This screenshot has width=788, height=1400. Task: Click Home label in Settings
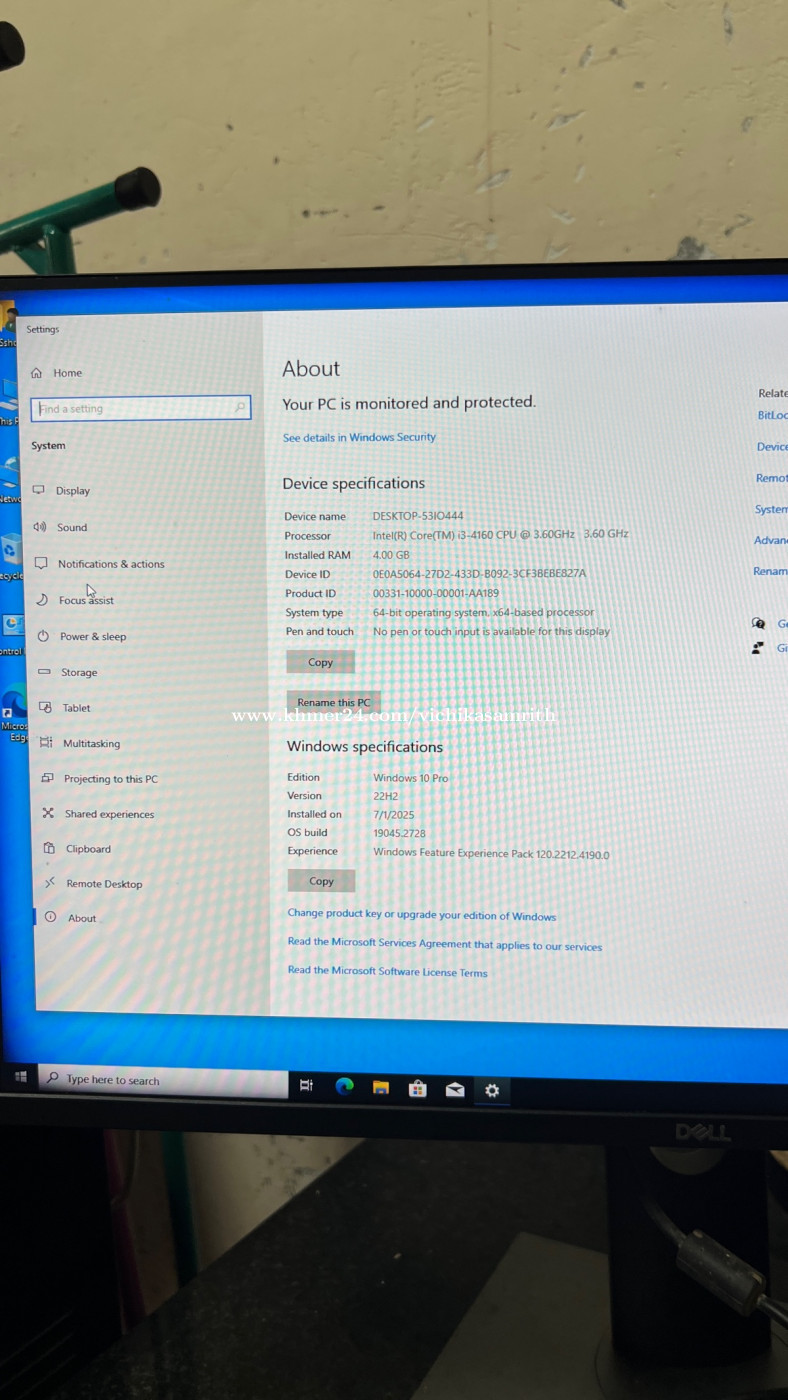[x=68, y=373]
